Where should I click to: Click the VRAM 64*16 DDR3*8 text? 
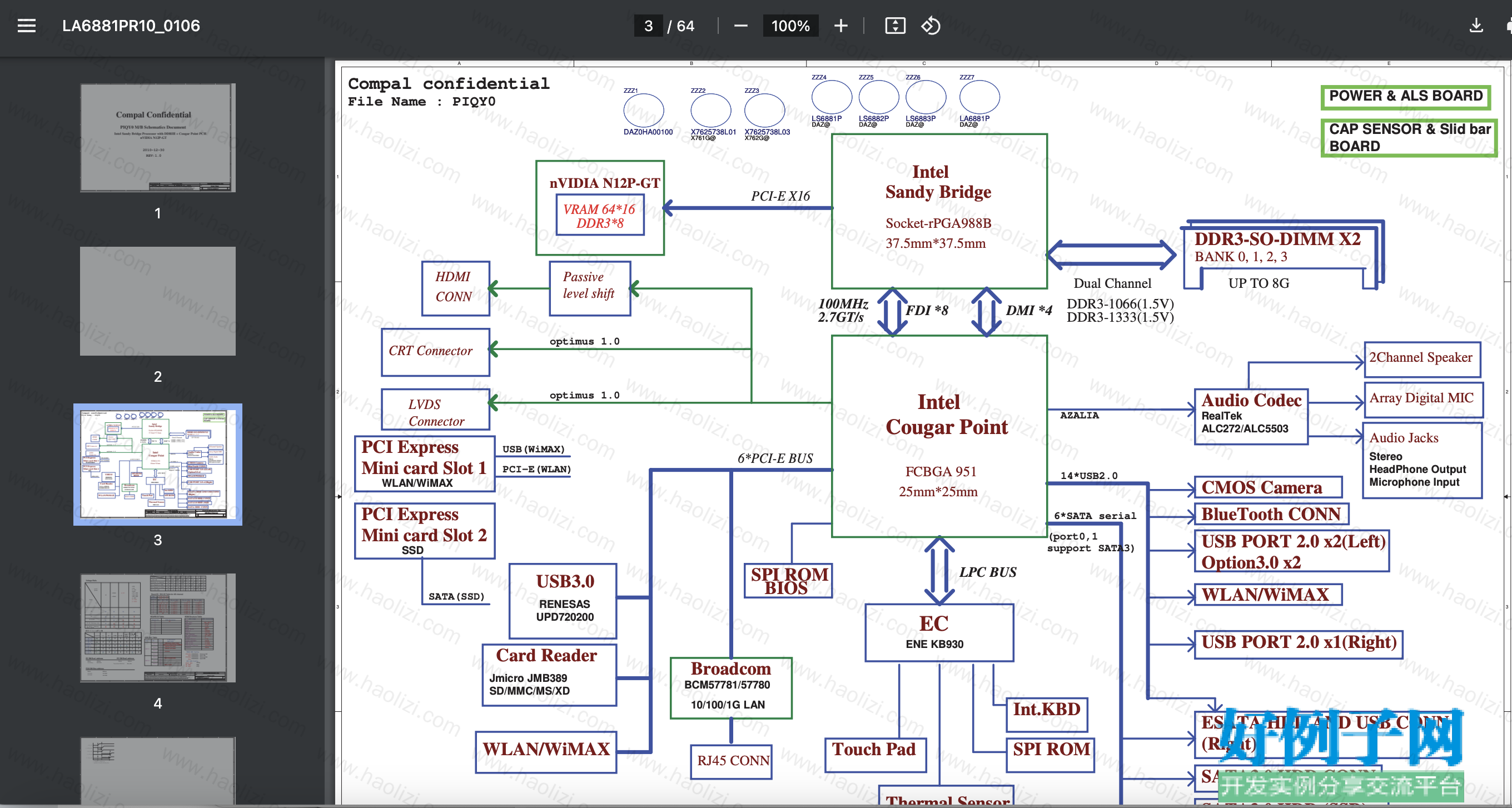599,216
